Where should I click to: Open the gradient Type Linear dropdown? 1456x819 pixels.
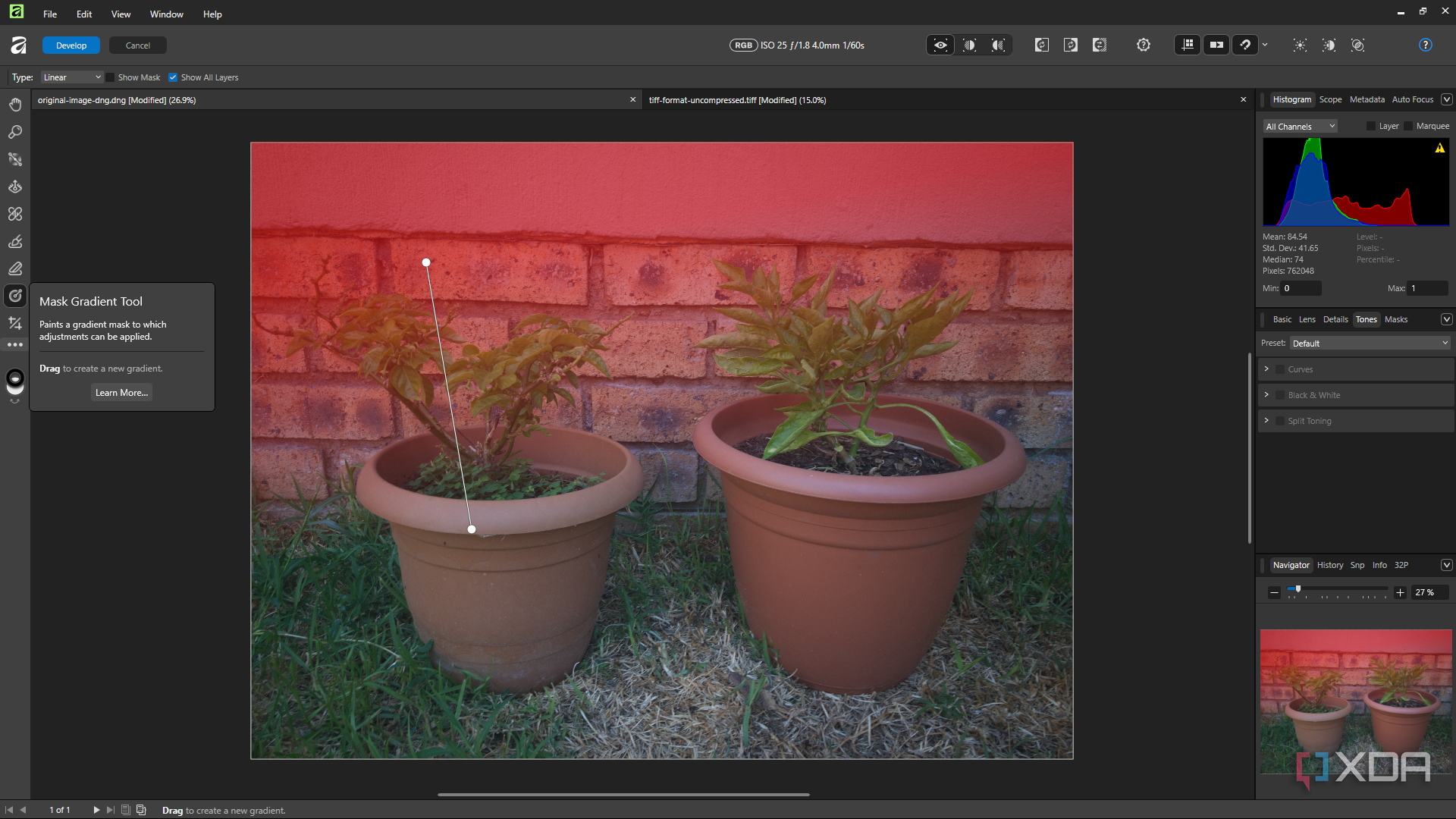pos(71,77)
